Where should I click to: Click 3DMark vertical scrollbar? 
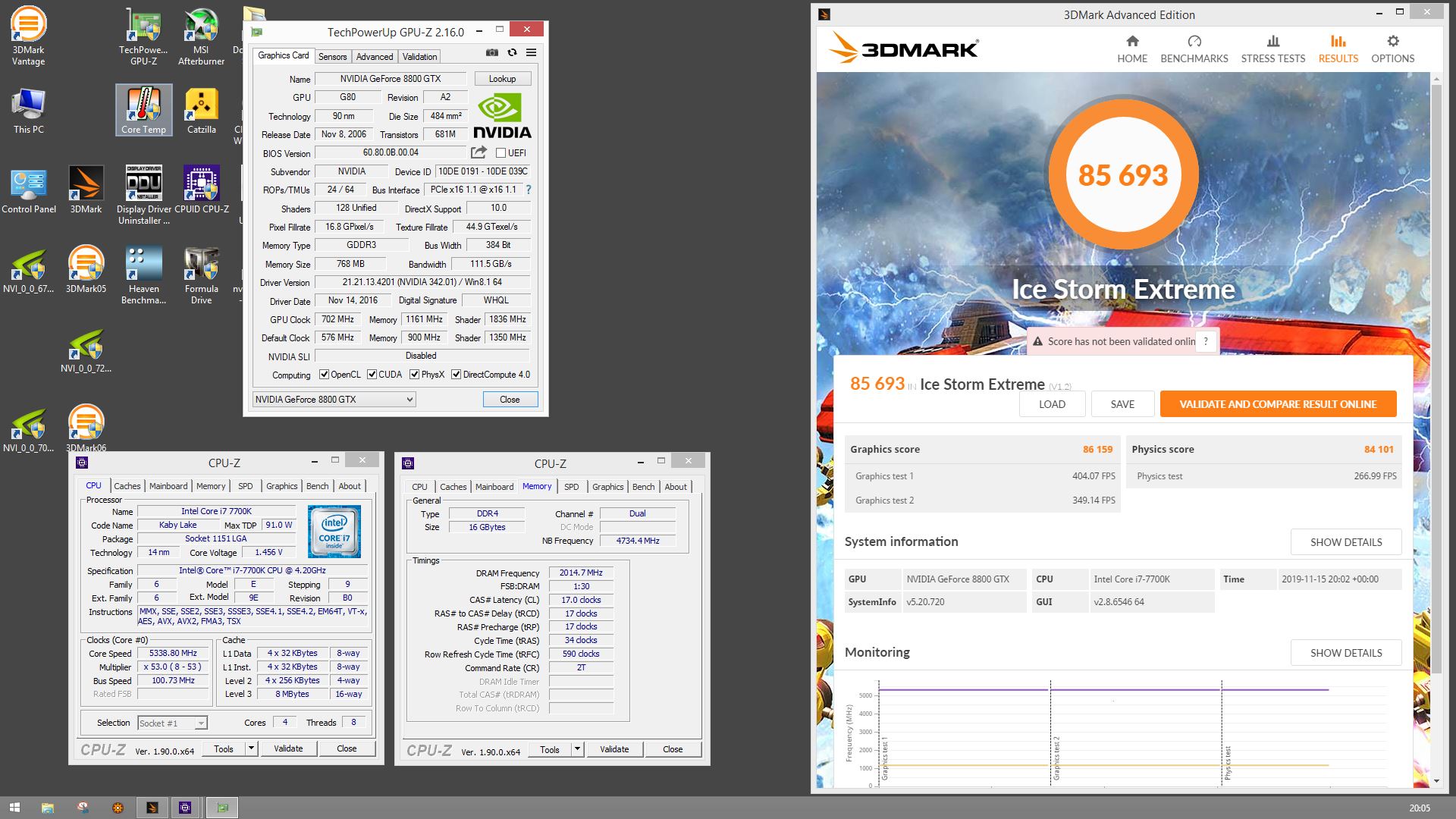[x=1436, y=379]
